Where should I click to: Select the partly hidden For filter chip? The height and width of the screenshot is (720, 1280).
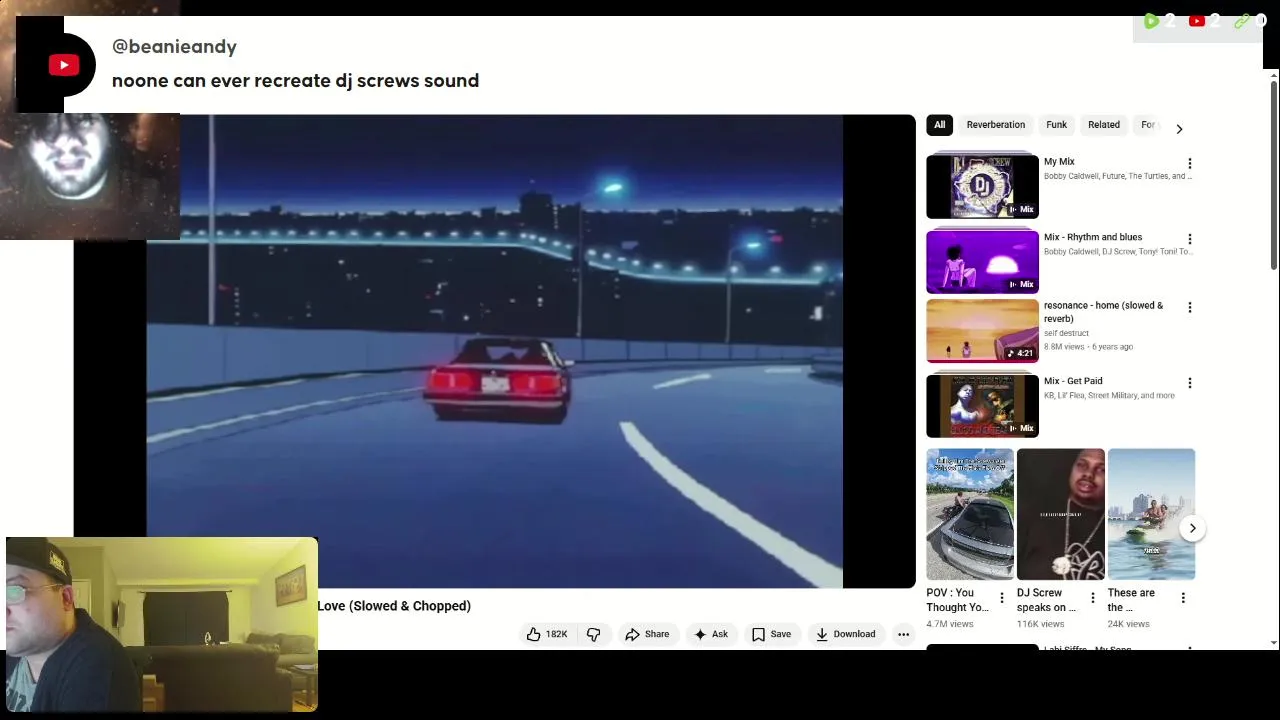click(1149, 125)
